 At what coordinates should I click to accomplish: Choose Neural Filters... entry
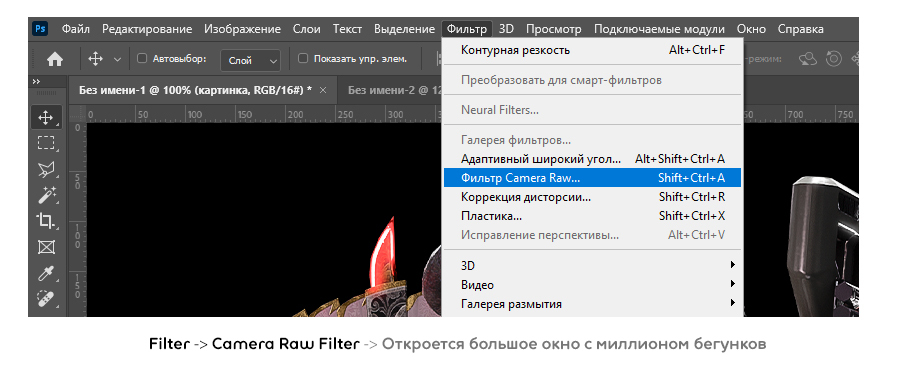(x=592, y=110)
